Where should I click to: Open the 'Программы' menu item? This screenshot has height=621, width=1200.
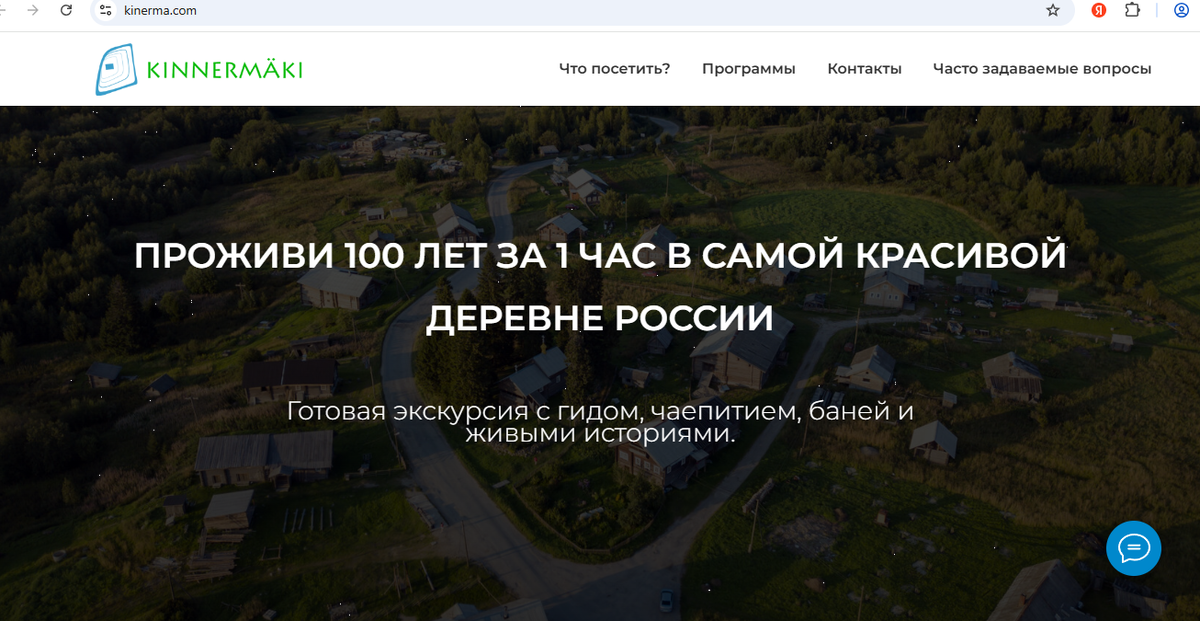749,68
